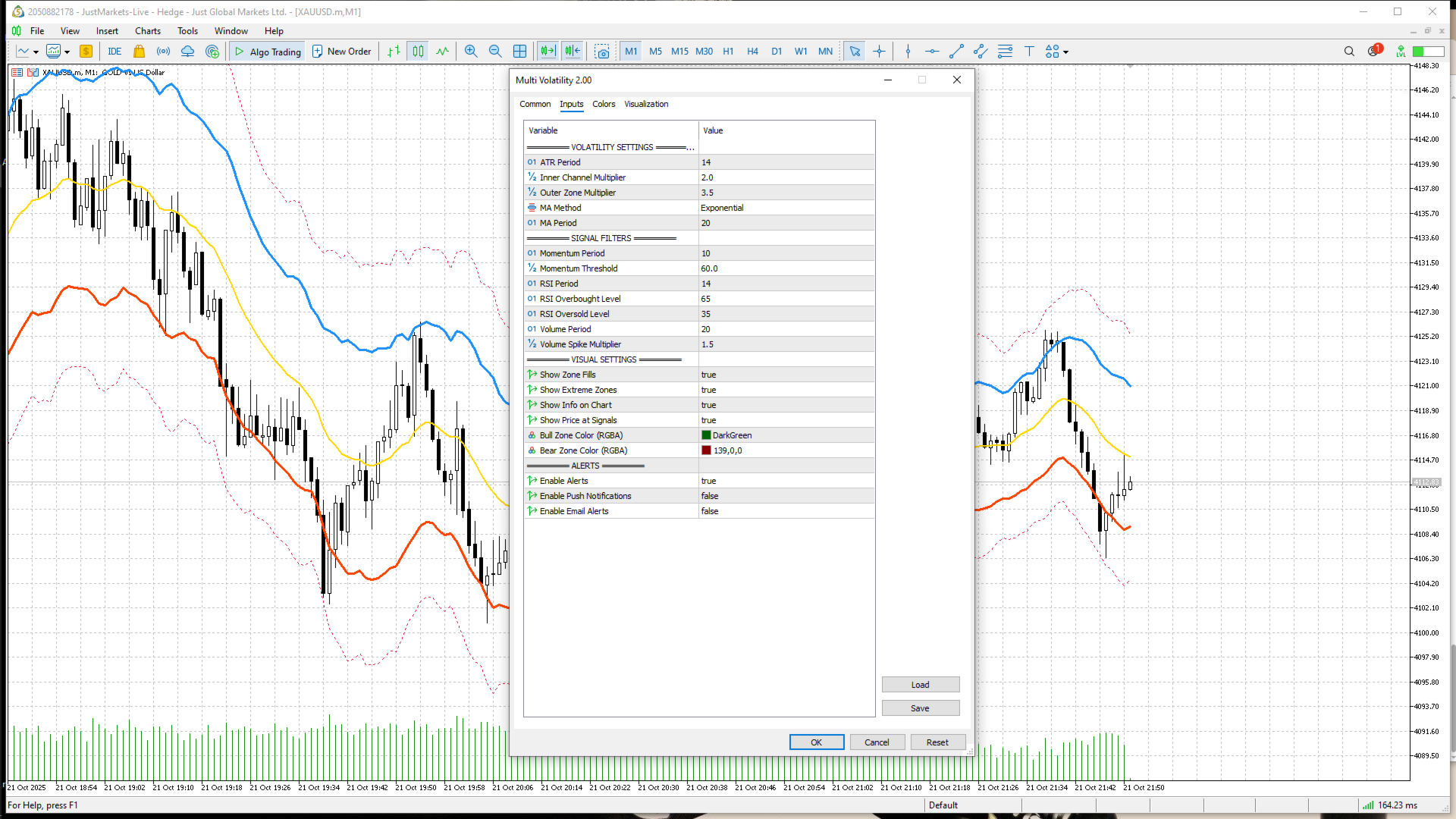Open the MA Method Exponential selector
Viewport: 1456px width, 819px height.
tap(786, 207)
